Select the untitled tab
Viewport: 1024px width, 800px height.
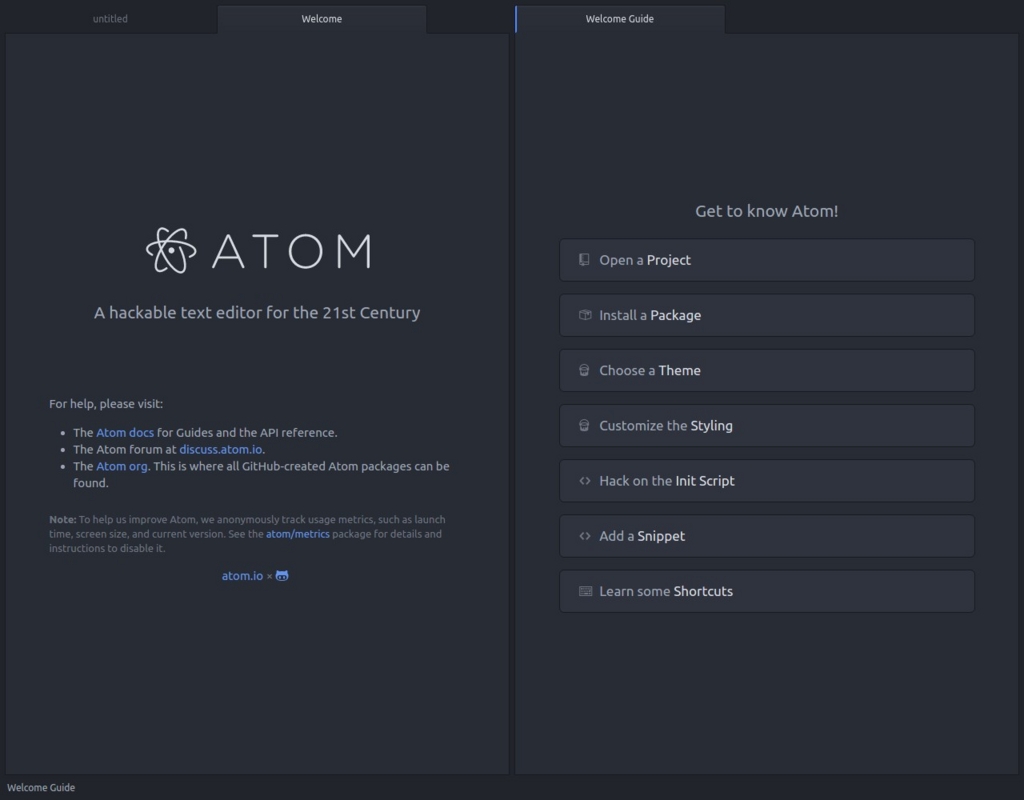point(110,18)
